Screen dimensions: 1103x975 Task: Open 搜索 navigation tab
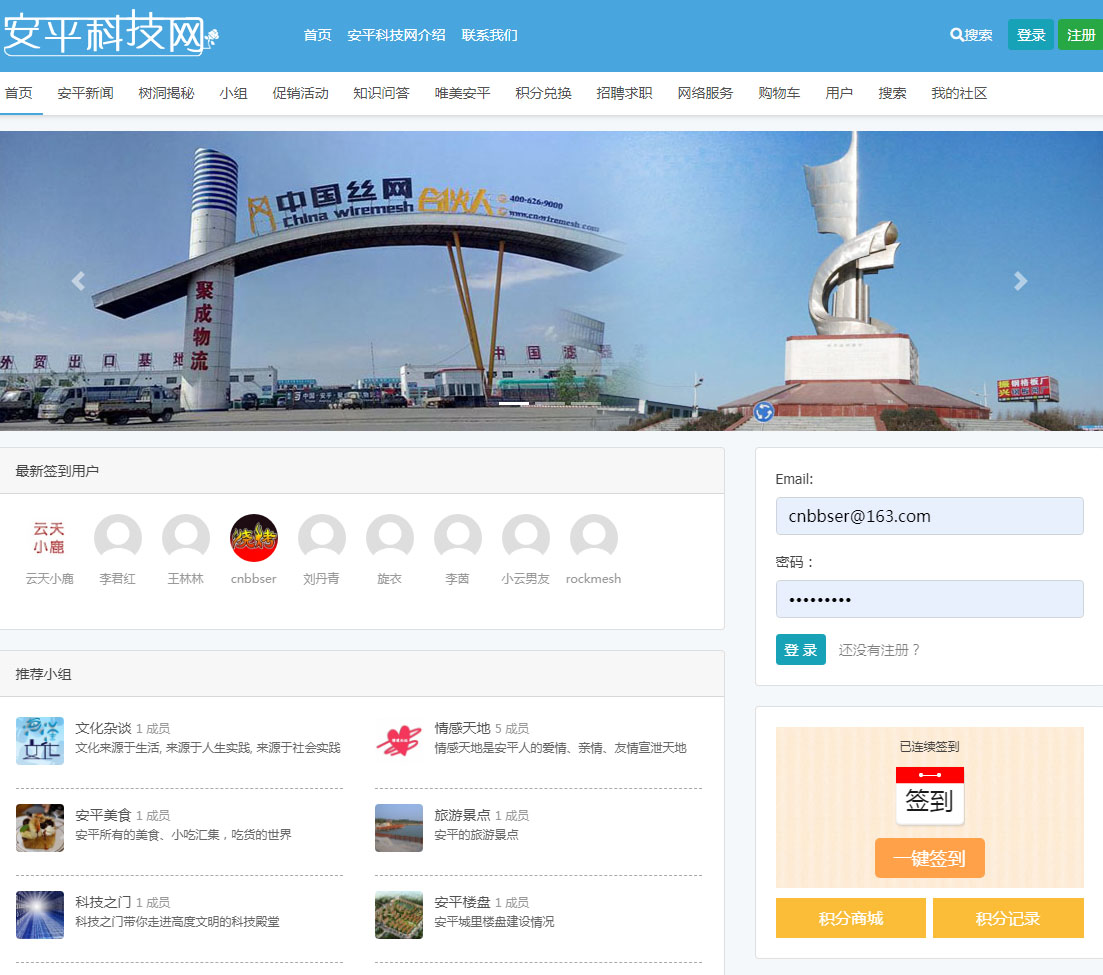(892, 93)
